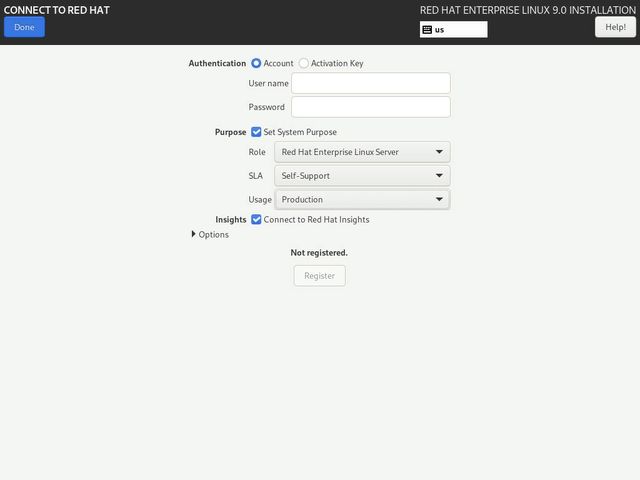640x480 pixels.
Task: Click the Role label
Action: click(x=257, y=152)
